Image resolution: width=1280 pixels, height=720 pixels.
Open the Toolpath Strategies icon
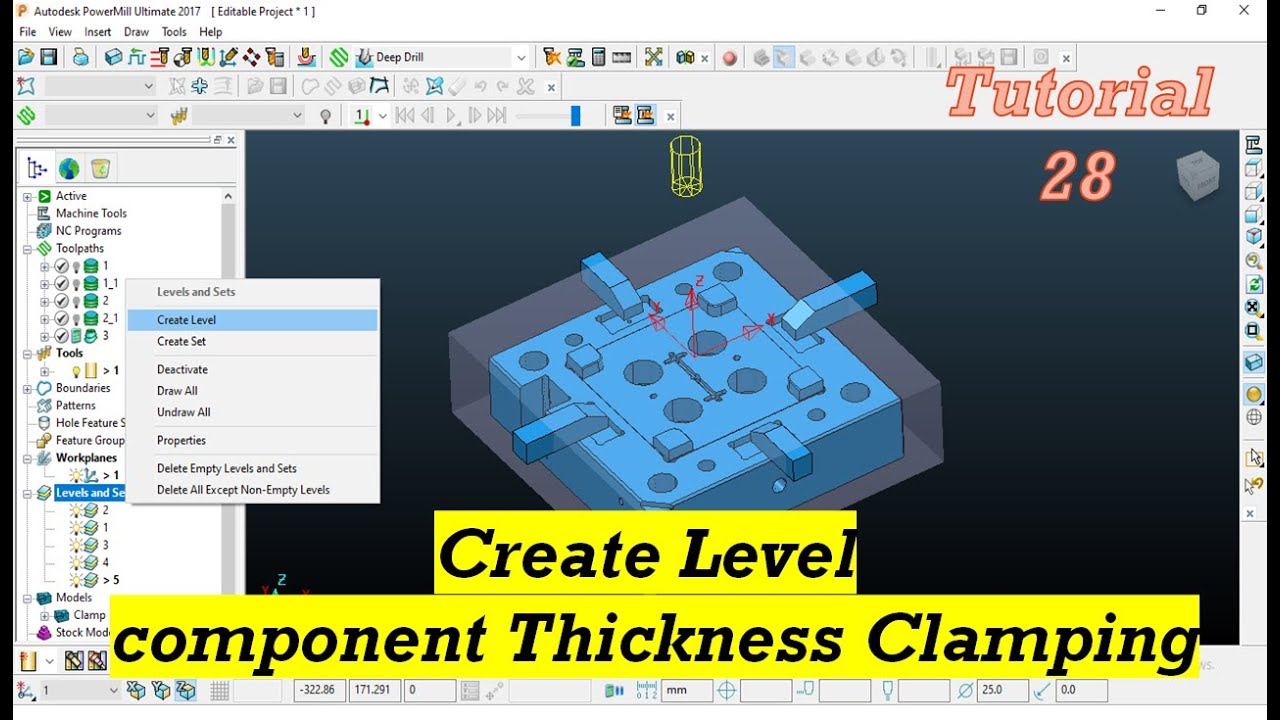coord(338,57)
